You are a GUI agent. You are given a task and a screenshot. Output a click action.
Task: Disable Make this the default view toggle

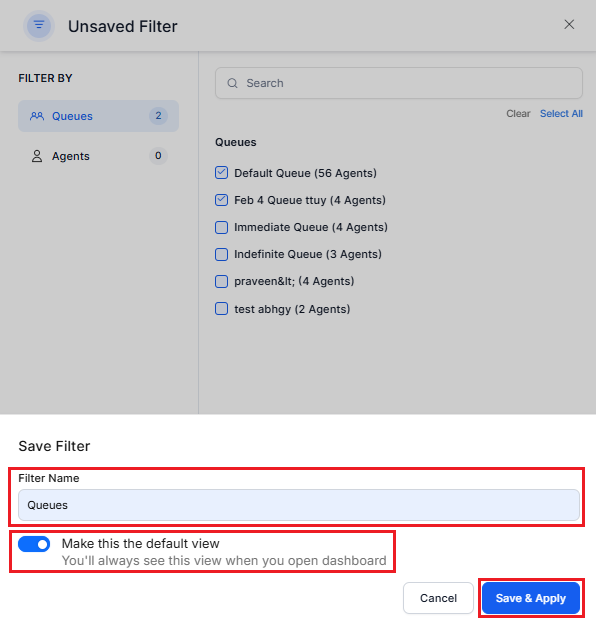click(34, 544)
